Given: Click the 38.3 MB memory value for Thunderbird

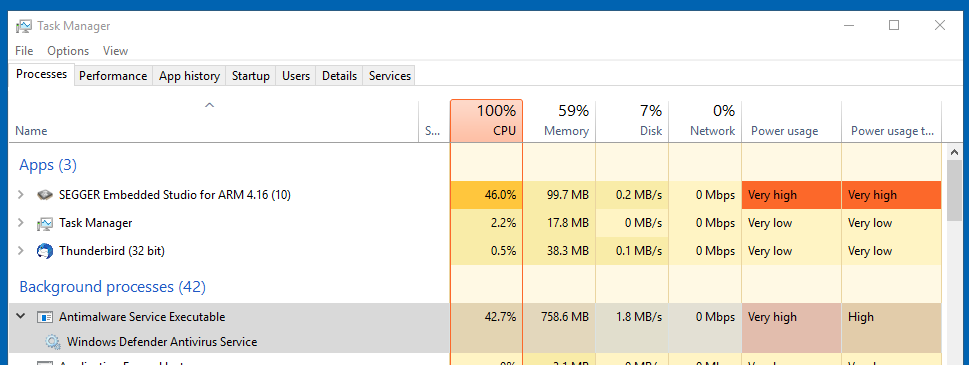Looking at the screenshot, I should click(567, 251).
